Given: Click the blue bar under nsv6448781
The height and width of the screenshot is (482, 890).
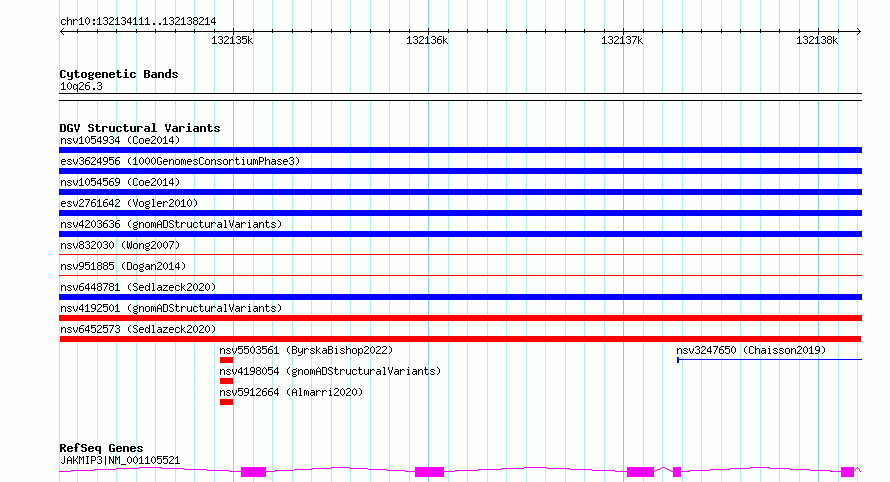Looking at the screenshot, I should (x=460, y=297).
